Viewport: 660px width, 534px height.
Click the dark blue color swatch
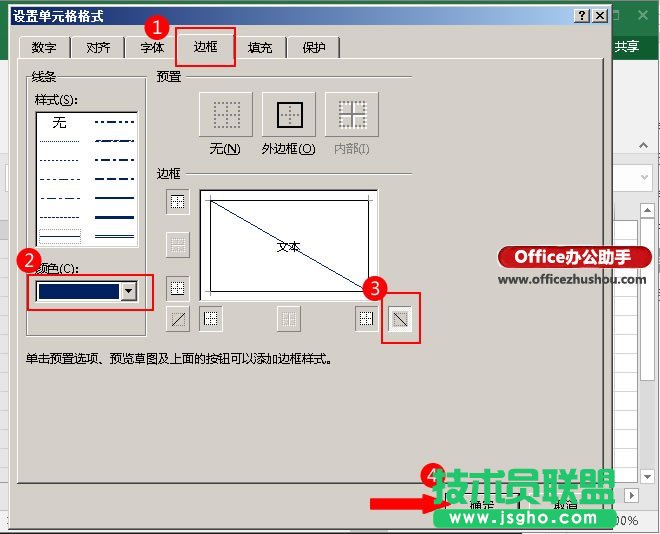[79, 291]
